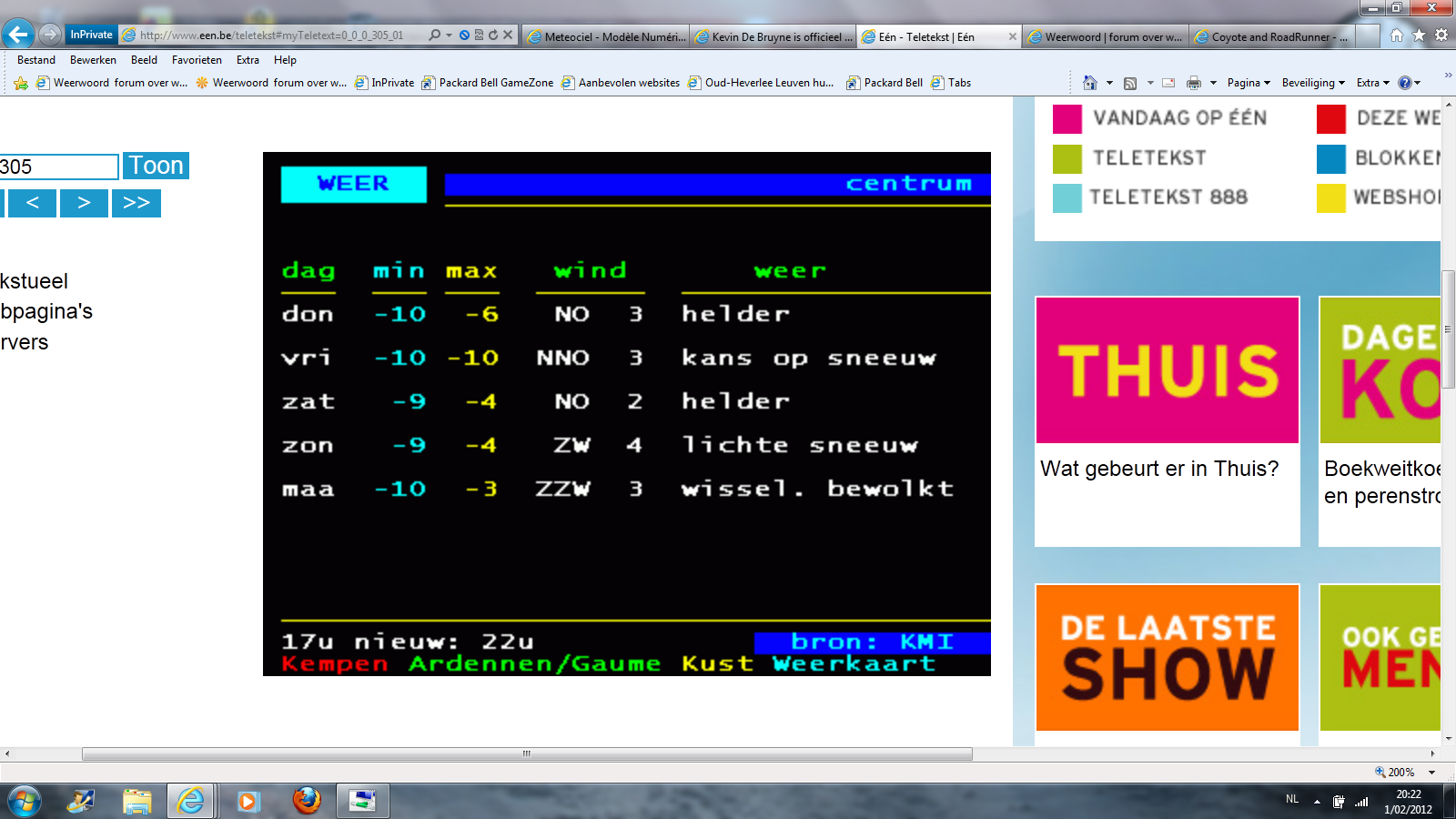Click the pink Vandaag op Één swatch
The height and width of the screenshot is (819, 1456).
(x=1067, y=118)
